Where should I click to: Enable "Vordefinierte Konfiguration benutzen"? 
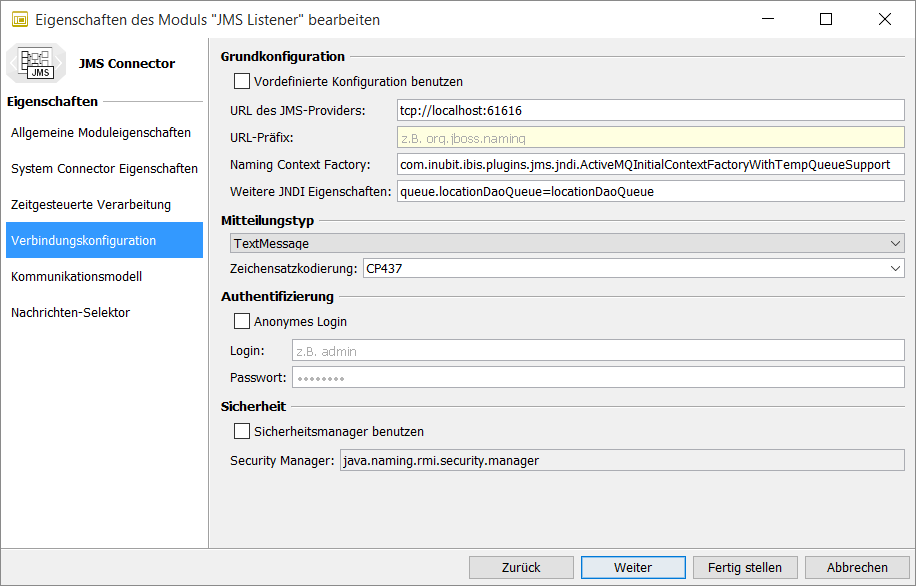coord(241,81)
